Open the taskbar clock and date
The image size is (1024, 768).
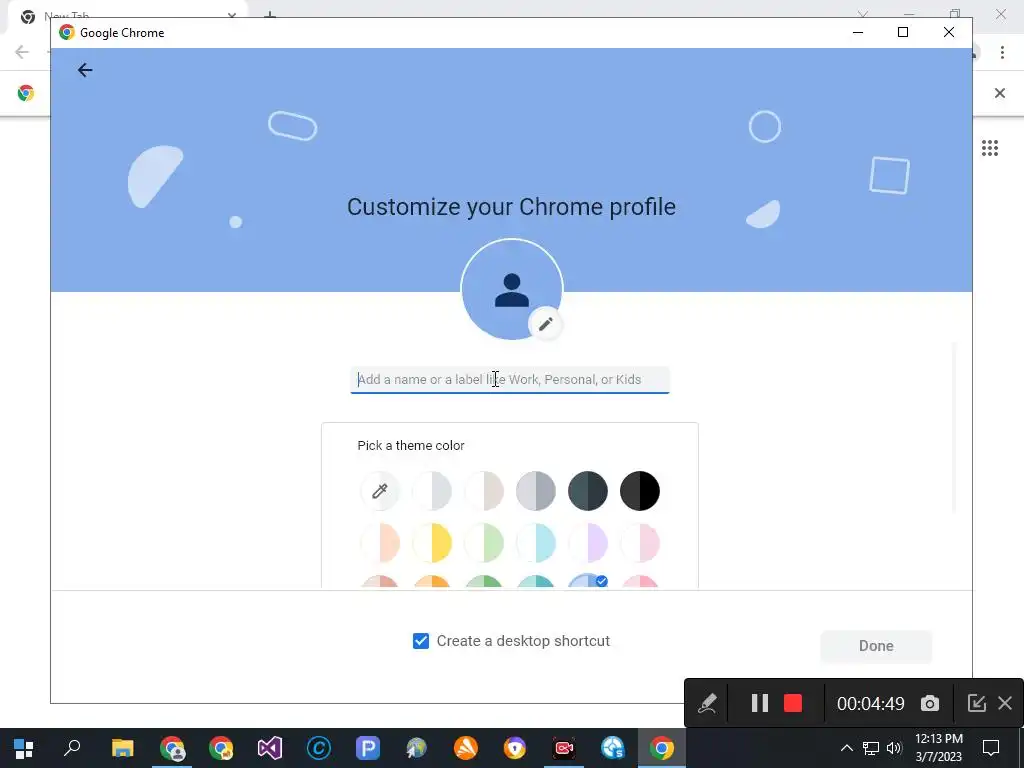pyautogui.click(x=938, y=748)
